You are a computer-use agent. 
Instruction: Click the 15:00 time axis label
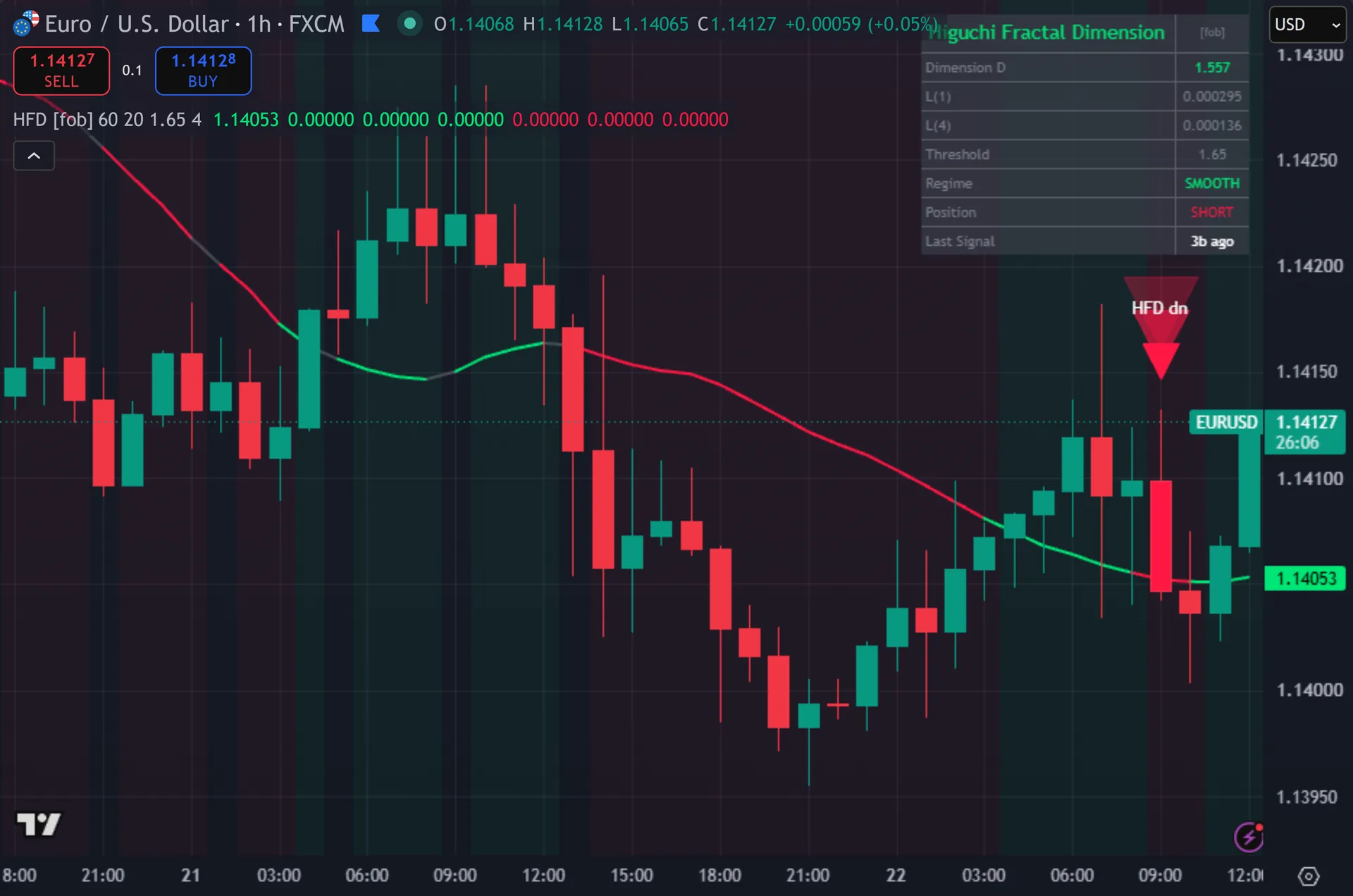(631, 876)
